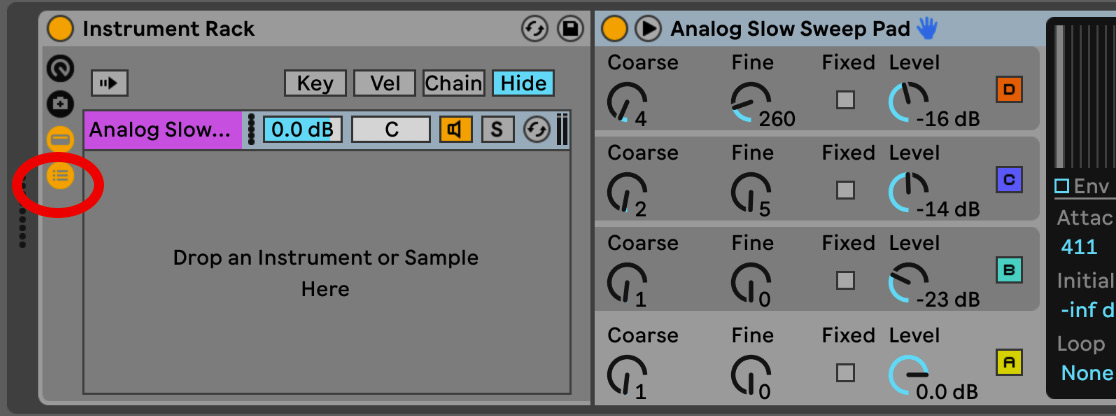Toggle the Instrument Rack device activator

click(x=60, y=28)
